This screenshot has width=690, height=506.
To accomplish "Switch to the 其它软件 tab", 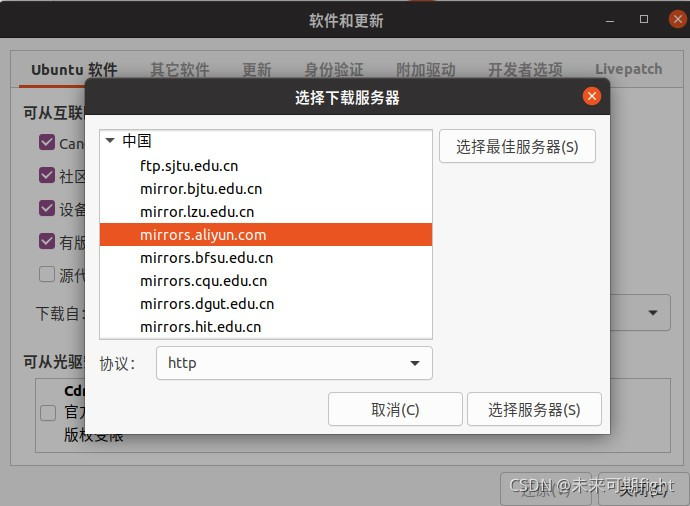I will tap(180, 70).
